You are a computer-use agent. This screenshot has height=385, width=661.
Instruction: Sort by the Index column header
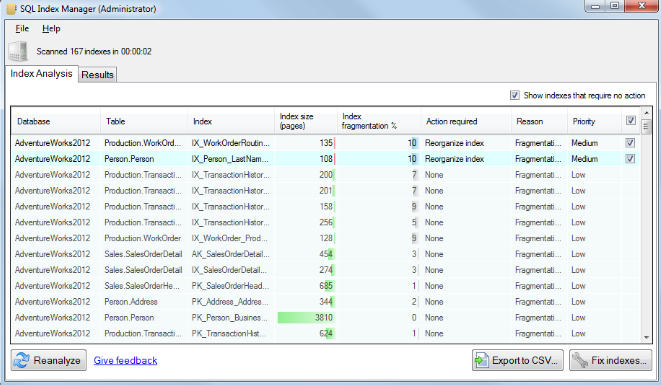[x=231, y=121]
